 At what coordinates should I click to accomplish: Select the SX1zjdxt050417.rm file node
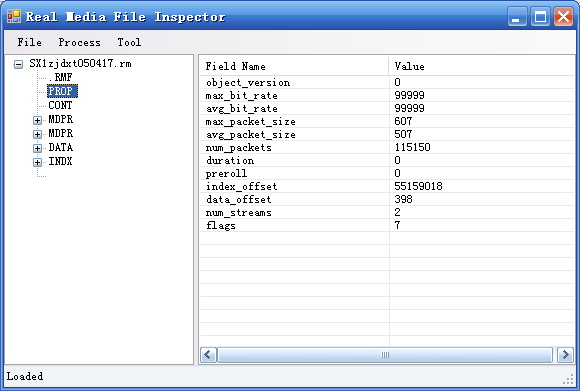[x=80, y=64]
